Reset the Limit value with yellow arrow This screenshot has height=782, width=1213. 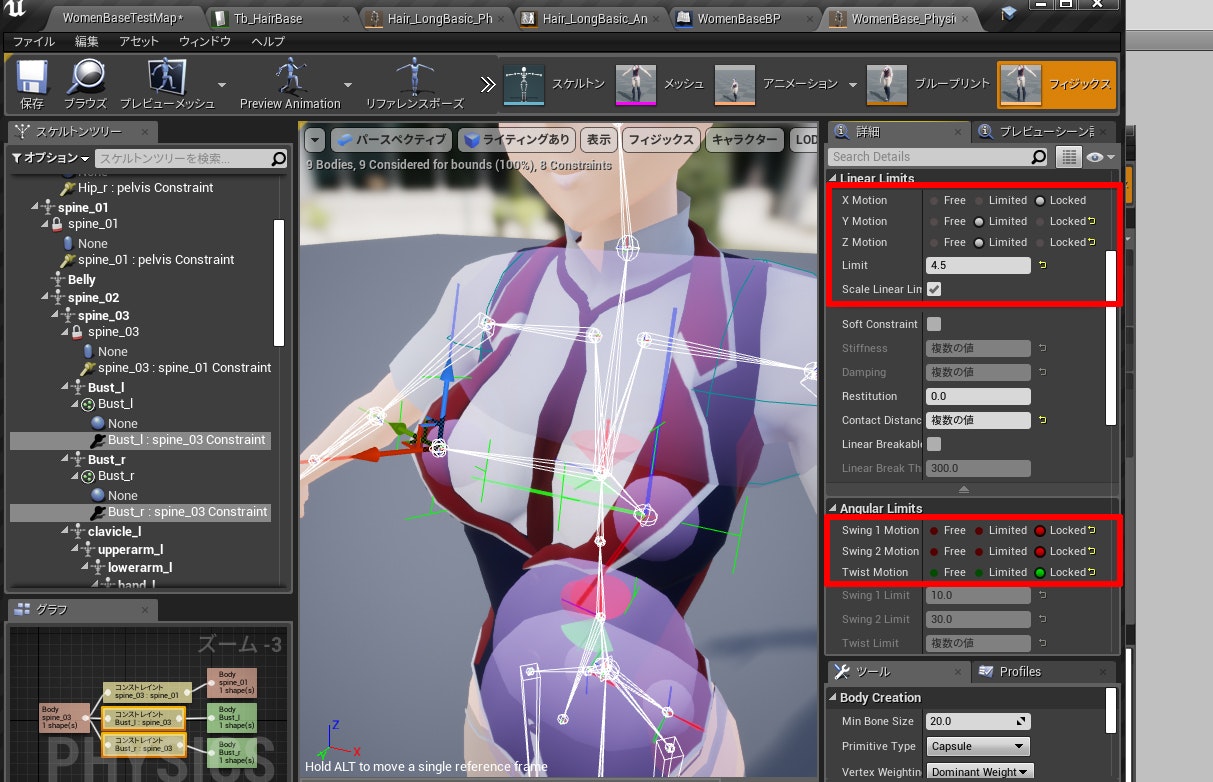1043,265
